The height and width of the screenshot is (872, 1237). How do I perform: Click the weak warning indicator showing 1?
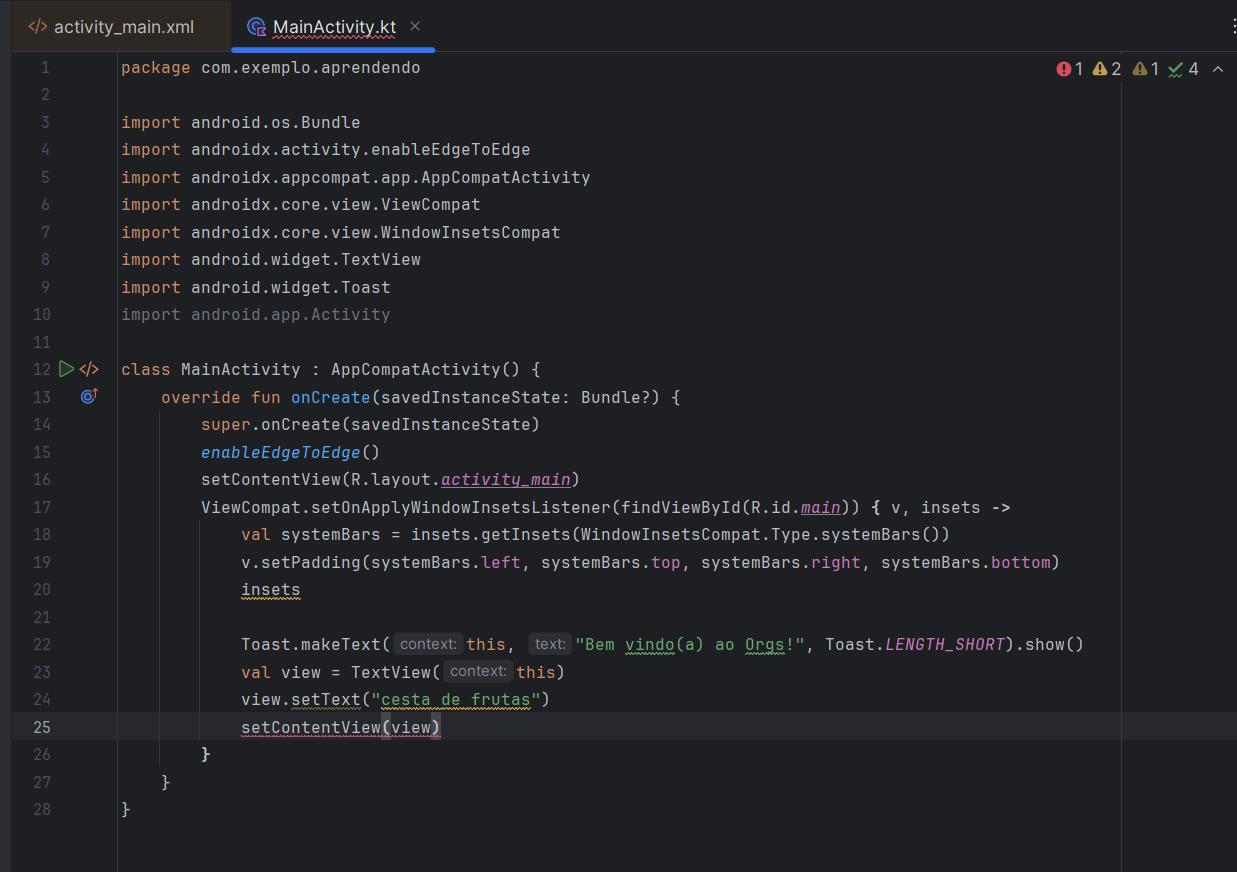pos(1146,69)
